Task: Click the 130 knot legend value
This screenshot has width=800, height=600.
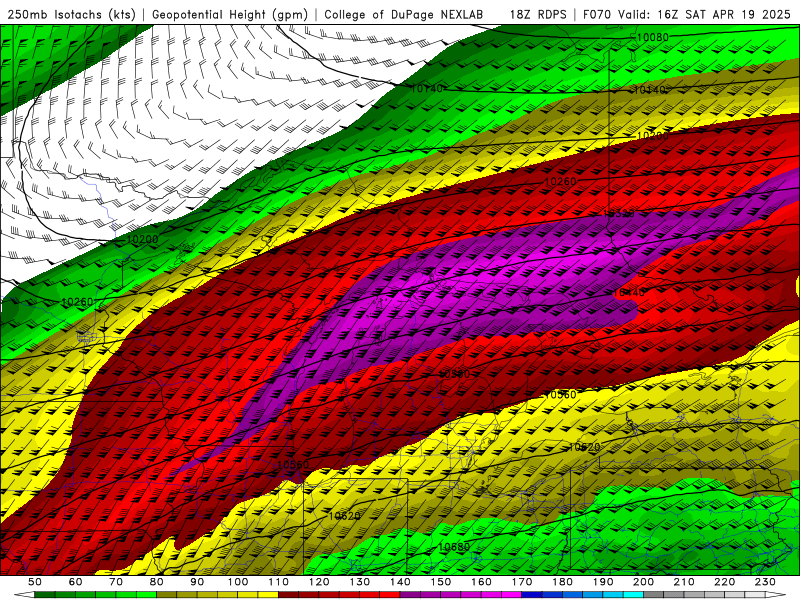Action: tap(360, 582)
